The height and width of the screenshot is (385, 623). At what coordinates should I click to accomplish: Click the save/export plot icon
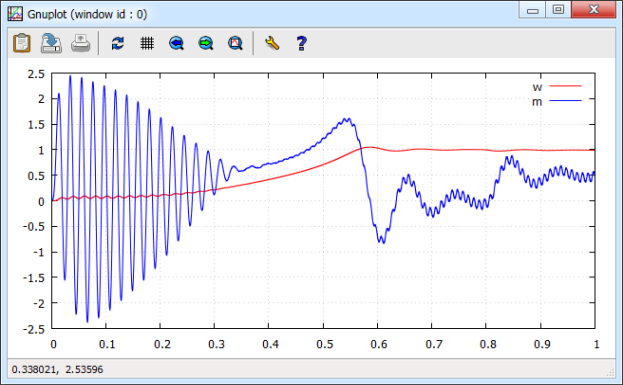(51, 43)
